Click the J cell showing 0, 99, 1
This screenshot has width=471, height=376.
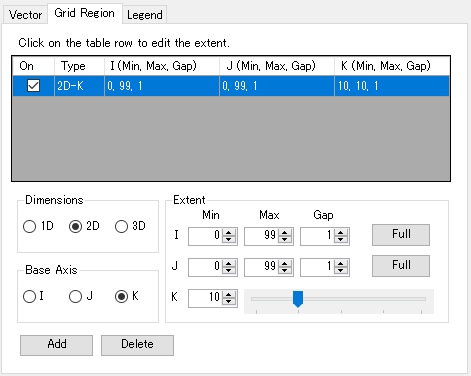pos(277,86)
